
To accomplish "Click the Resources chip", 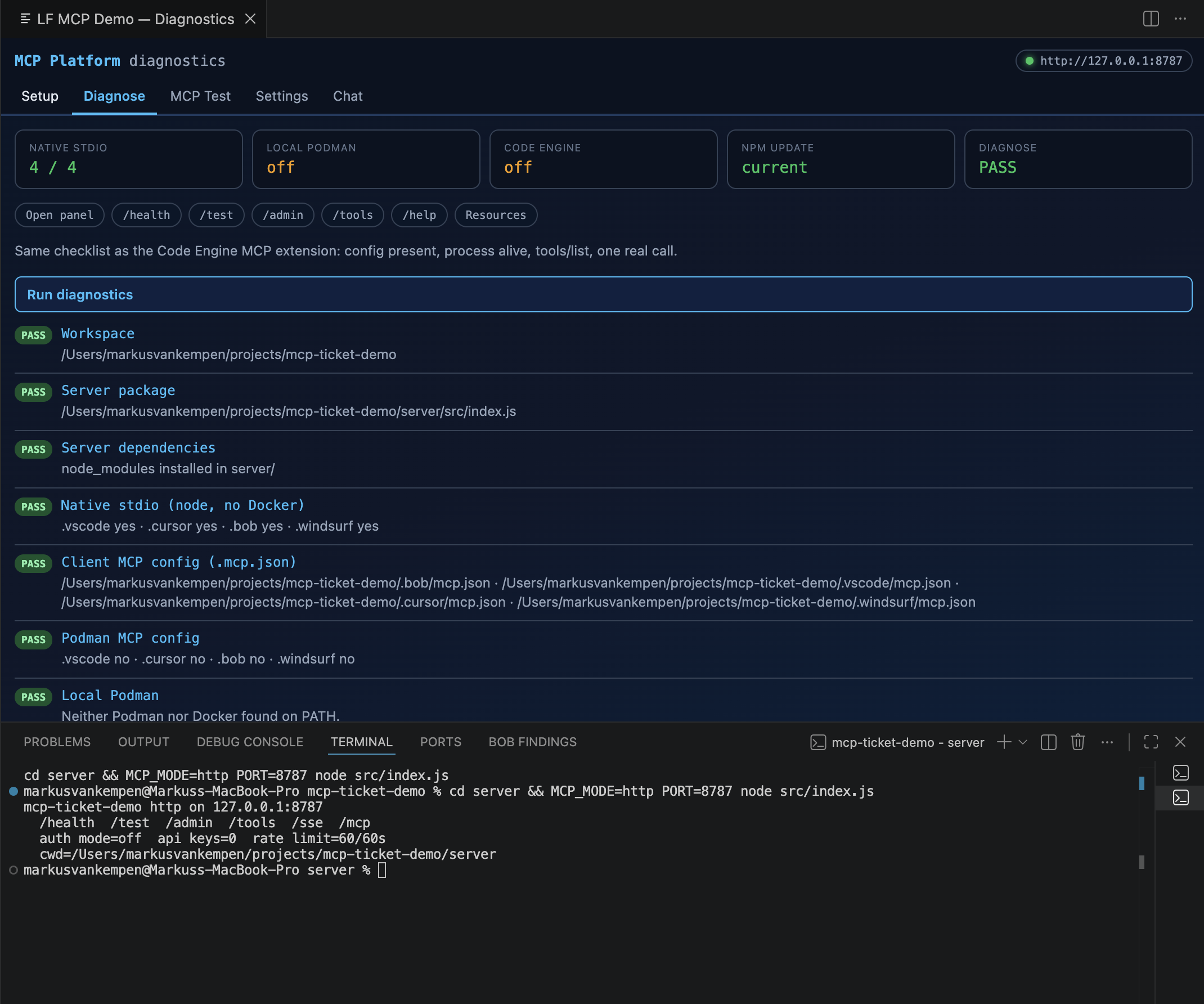I will point(495,215).
